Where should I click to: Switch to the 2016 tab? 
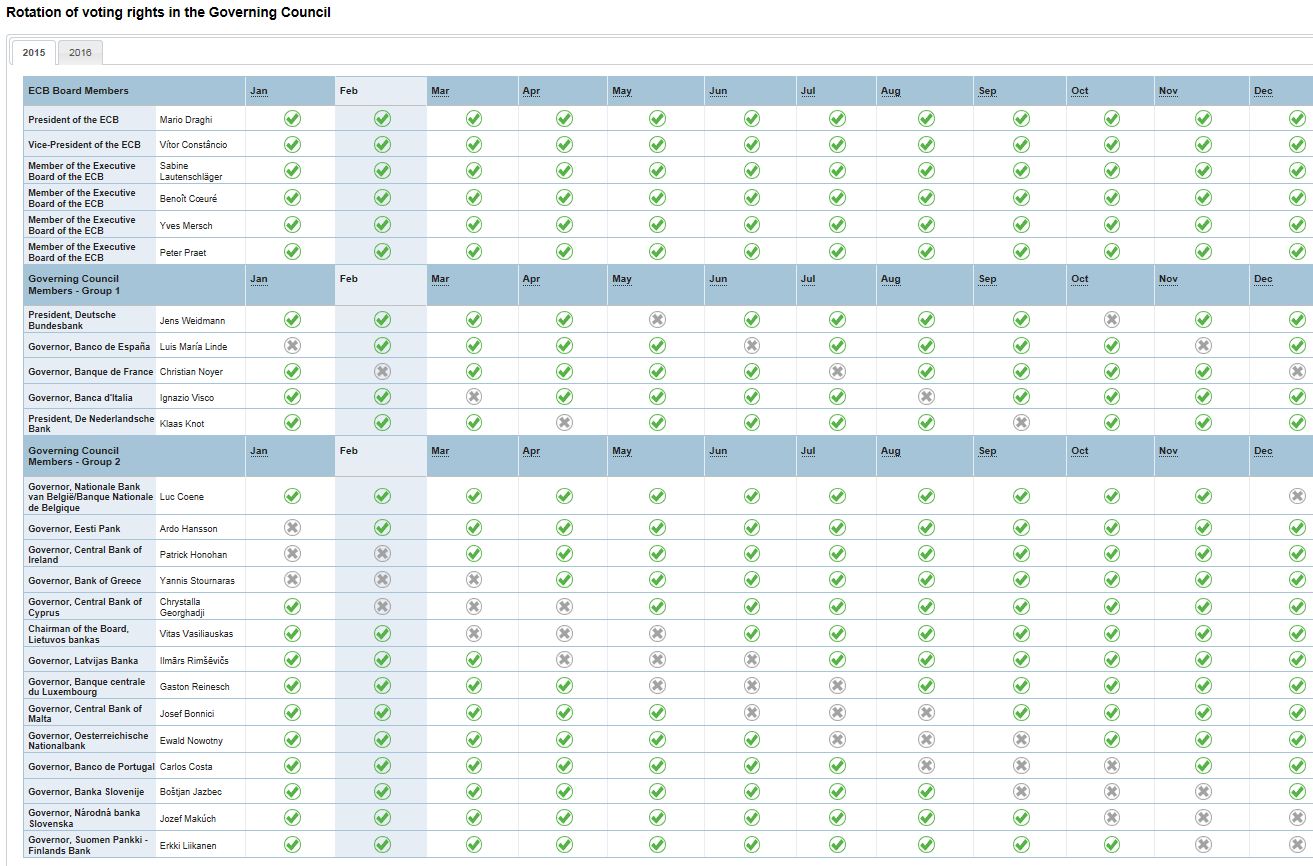(80, 53)
